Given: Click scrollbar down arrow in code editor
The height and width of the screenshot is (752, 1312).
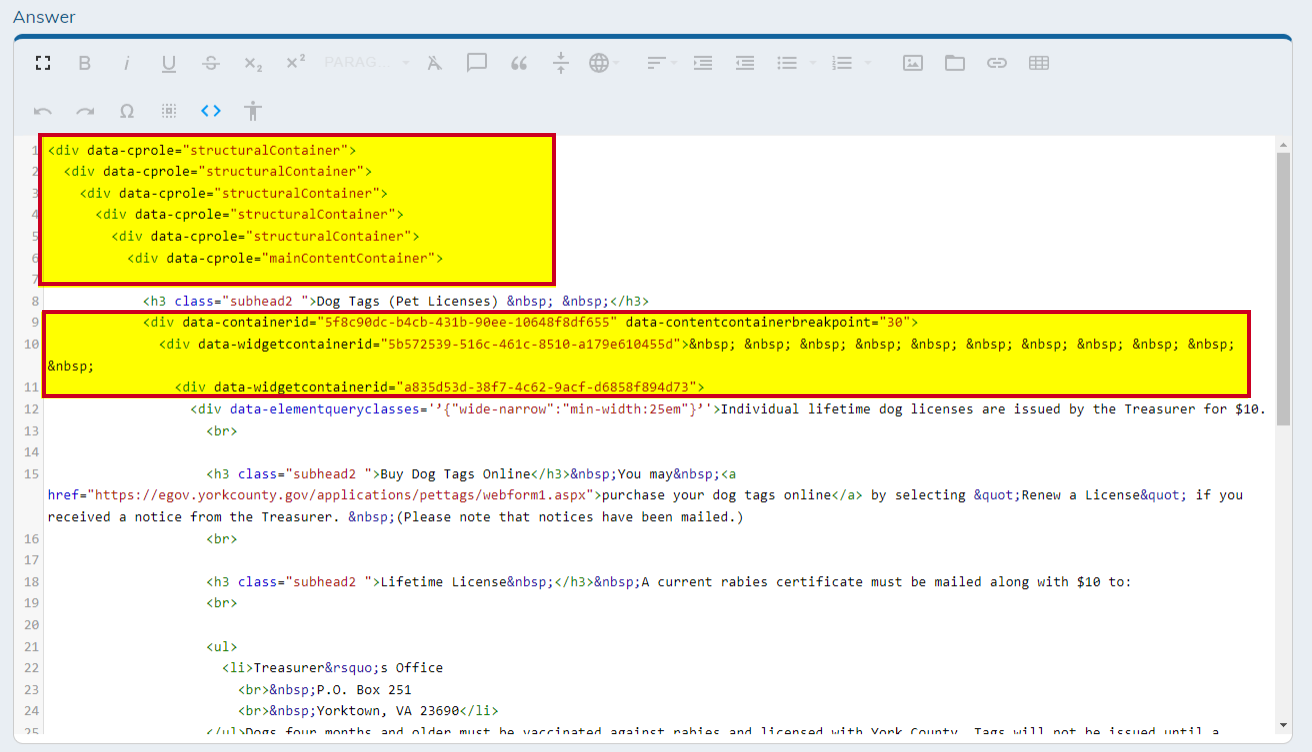Looking at the screenshot, I should [x=1283, y=725].
